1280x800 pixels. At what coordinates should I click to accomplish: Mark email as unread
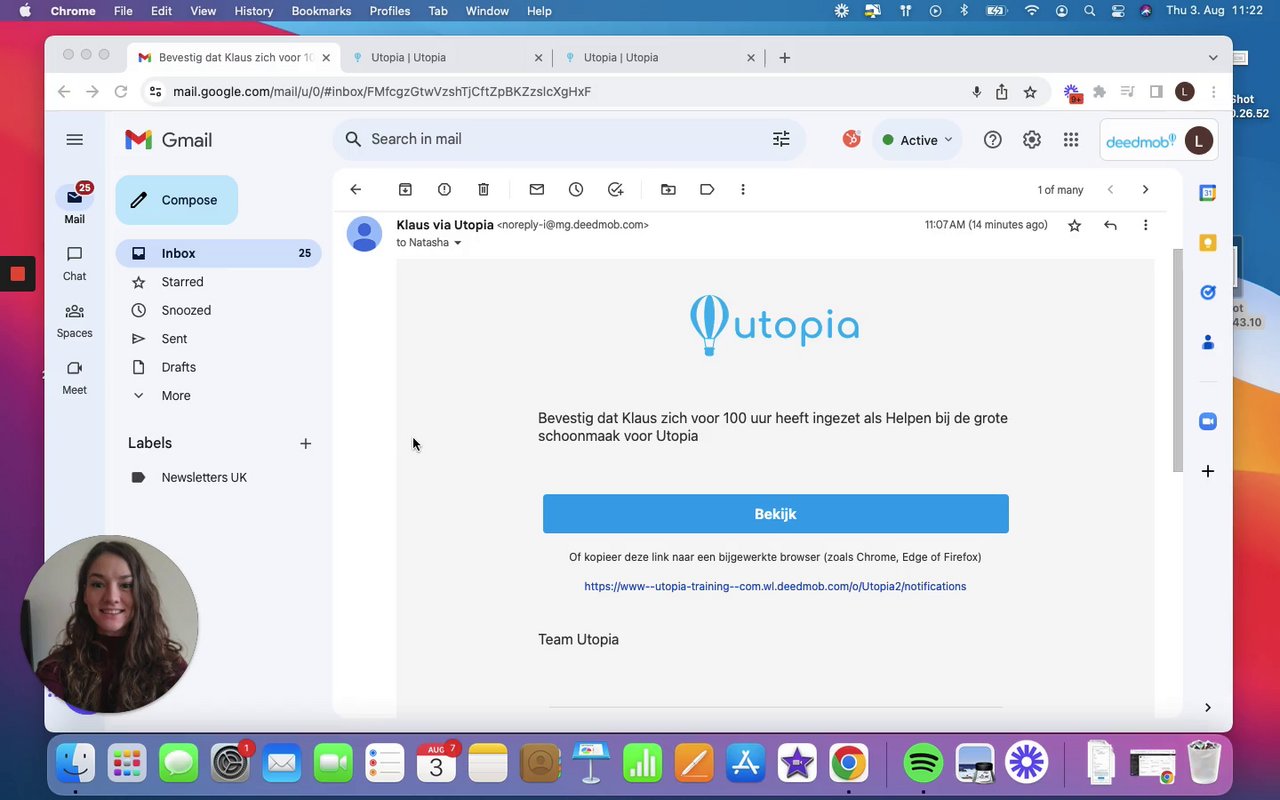(537, 189)
